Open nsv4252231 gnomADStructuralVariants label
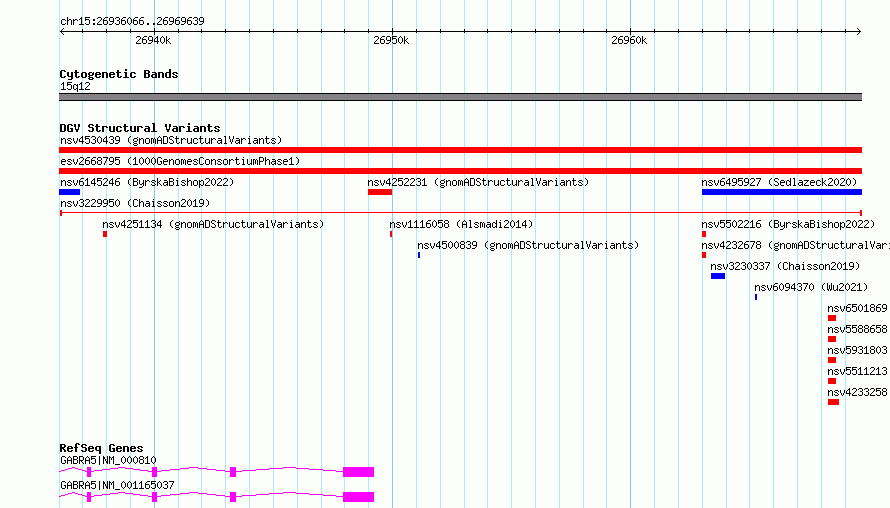Viewport: 890px width, 508px height. click(478, 182)
